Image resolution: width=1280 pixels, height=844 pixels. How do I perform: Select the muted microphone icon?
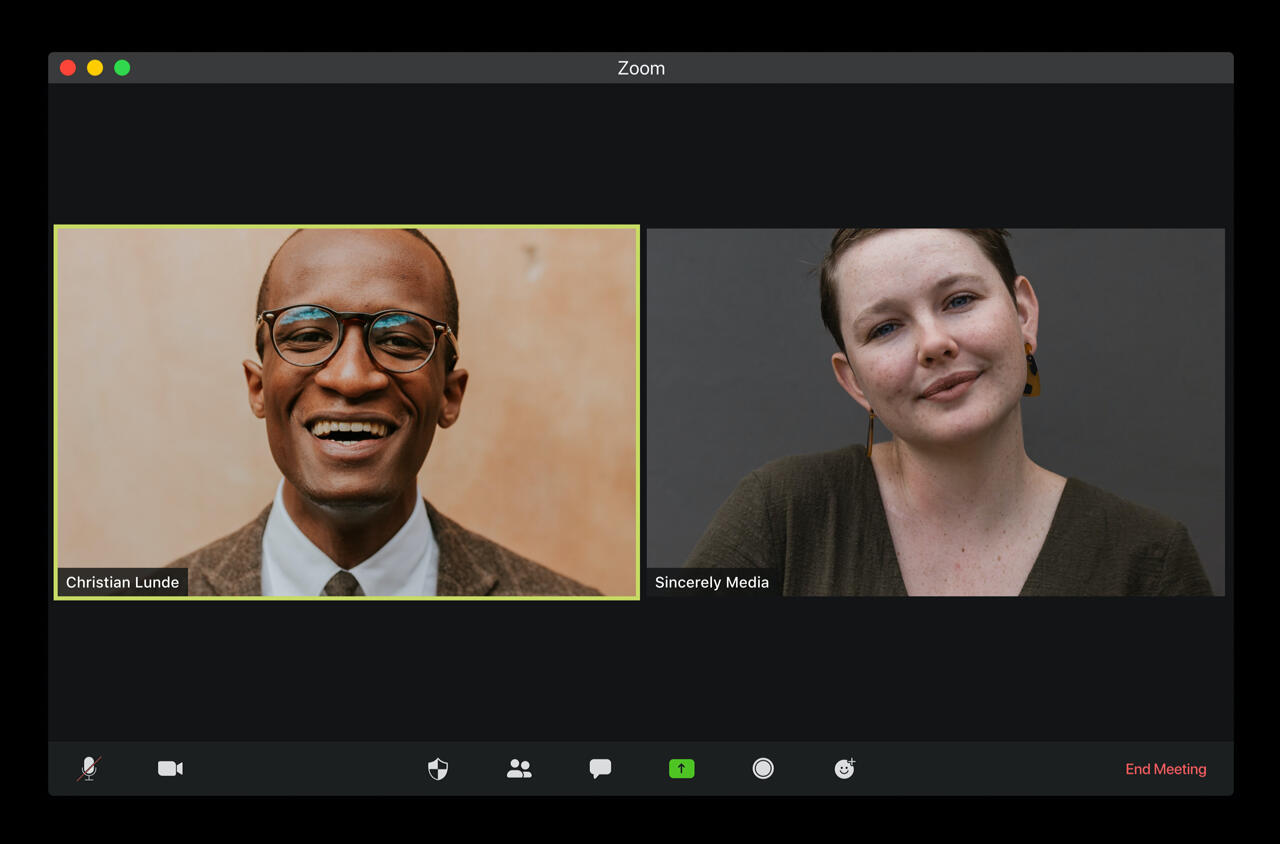click(x=87, y=768)
